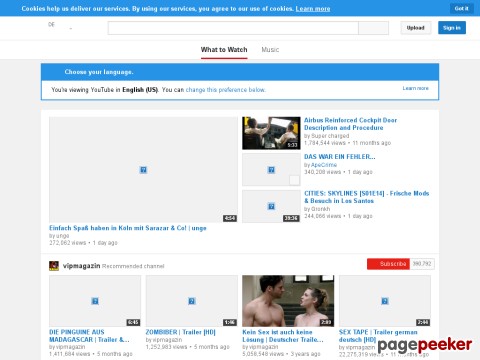Click the 390,792 subscriber count

(x=422, y=264)
